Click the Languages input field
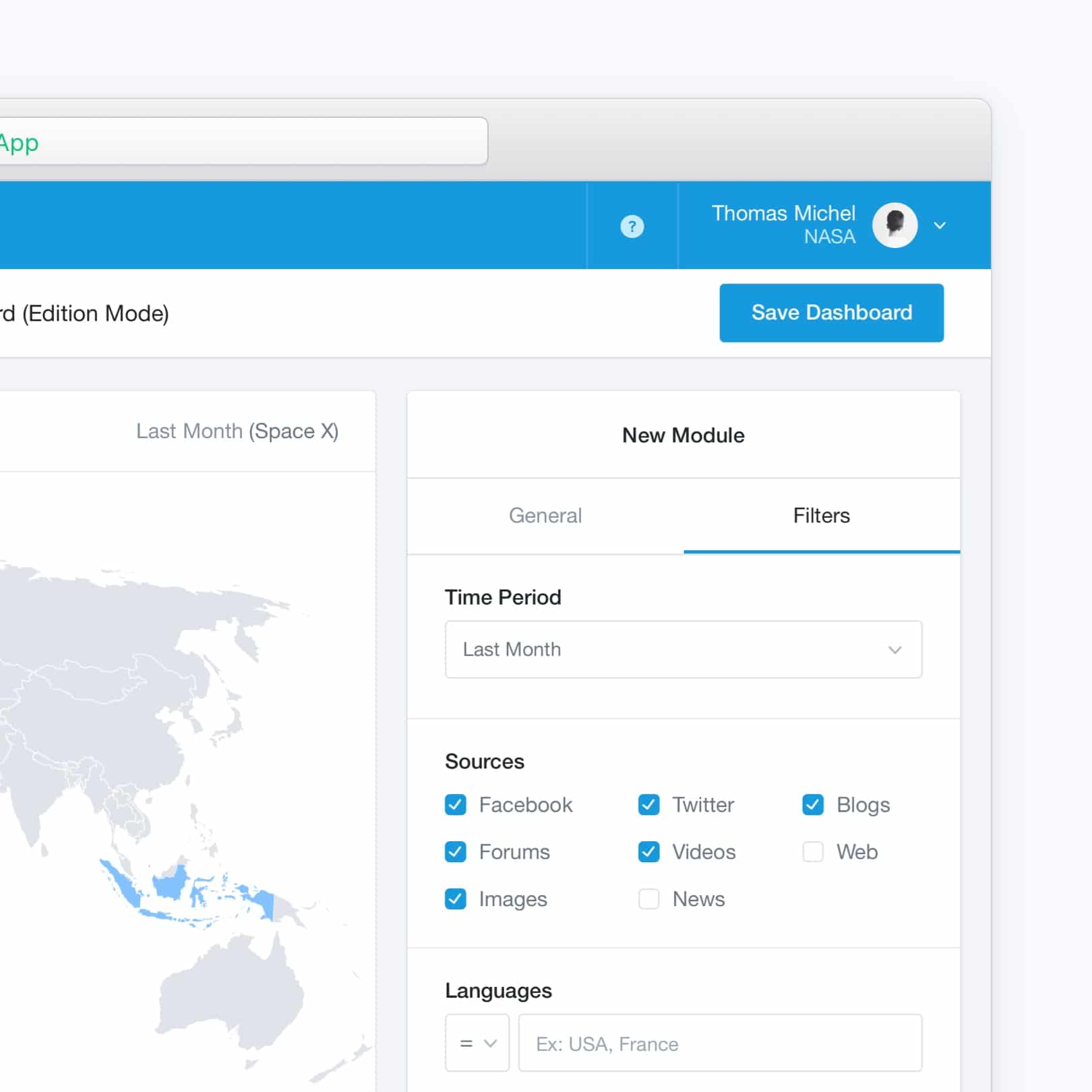This screenshot has width=1092, height=1092. coord(720,1043)
